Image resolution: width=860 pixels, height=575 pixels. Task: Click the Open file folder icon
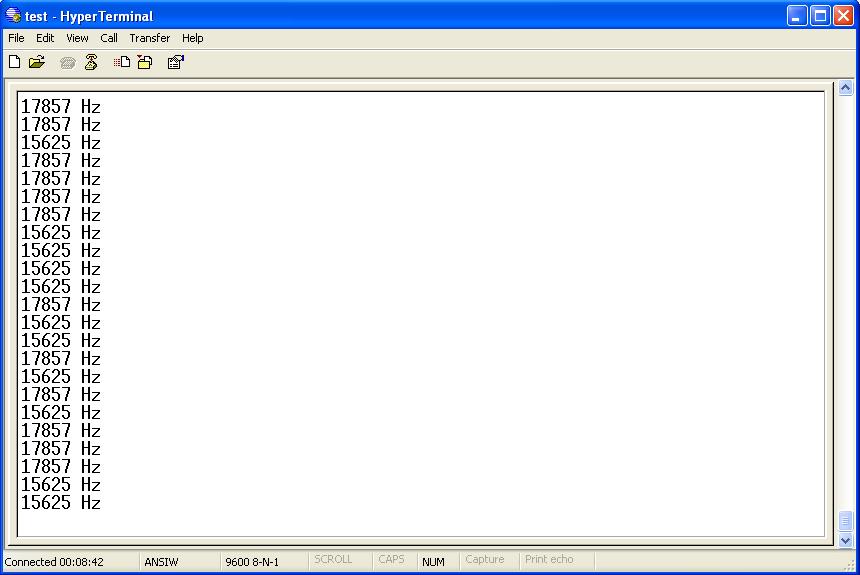click(x=37, y=62)
